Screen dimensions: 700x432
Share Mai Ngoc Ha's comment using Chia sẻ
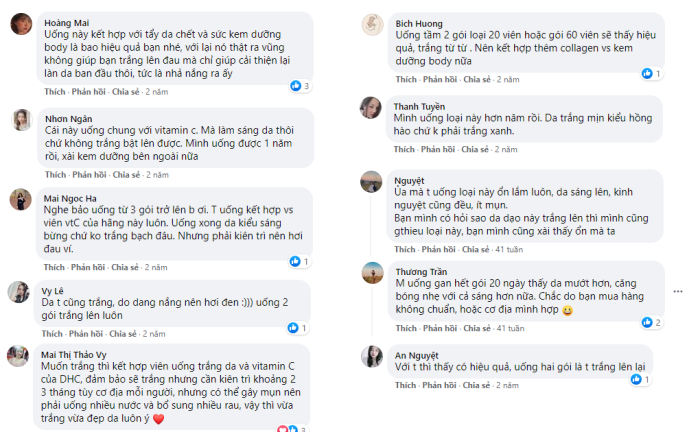[x=125, y=268]
